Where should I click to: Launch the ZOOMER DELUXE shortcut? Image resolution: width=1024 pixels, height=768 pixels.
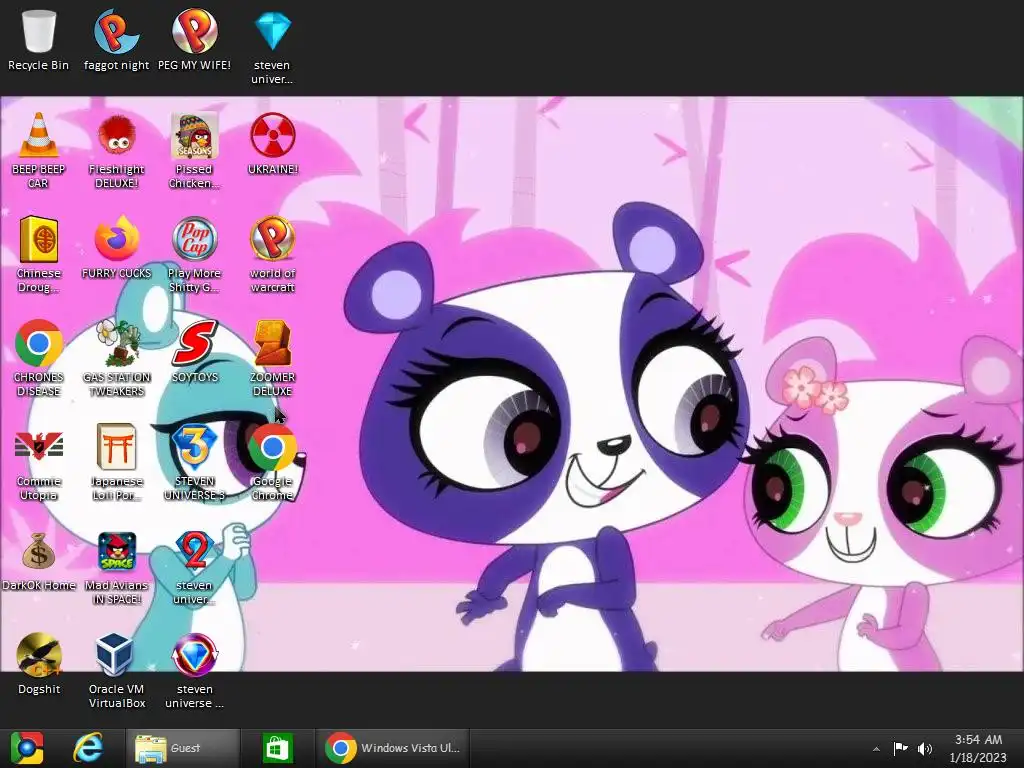(272, 359)
